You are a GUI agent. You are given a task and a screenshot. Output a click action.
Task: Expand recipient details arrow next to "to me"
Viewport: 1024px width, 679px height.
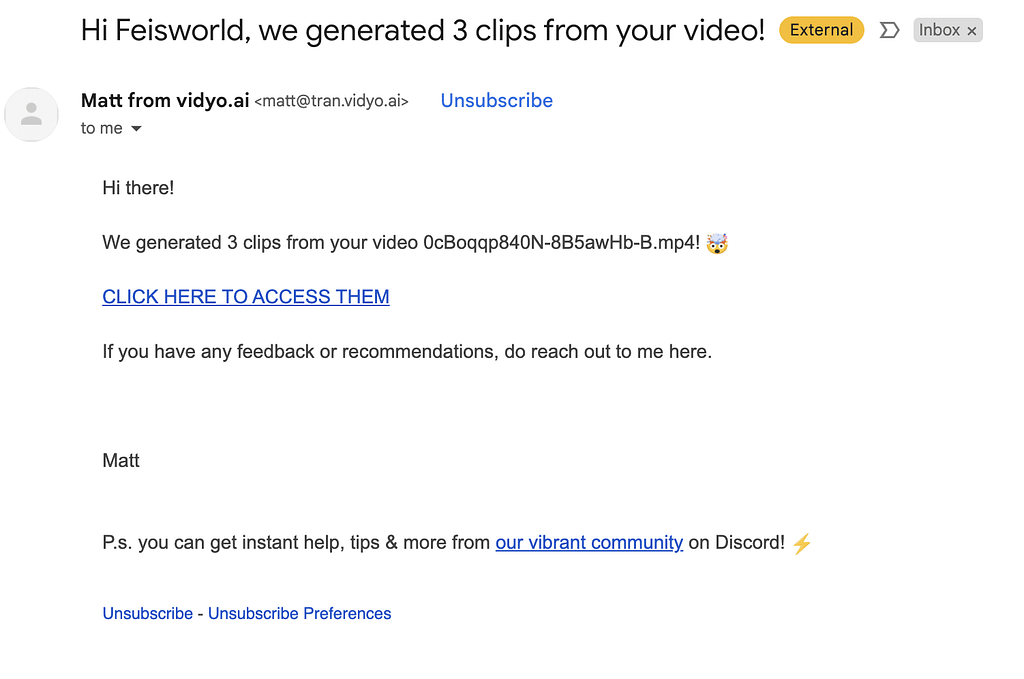pos(136,129)
